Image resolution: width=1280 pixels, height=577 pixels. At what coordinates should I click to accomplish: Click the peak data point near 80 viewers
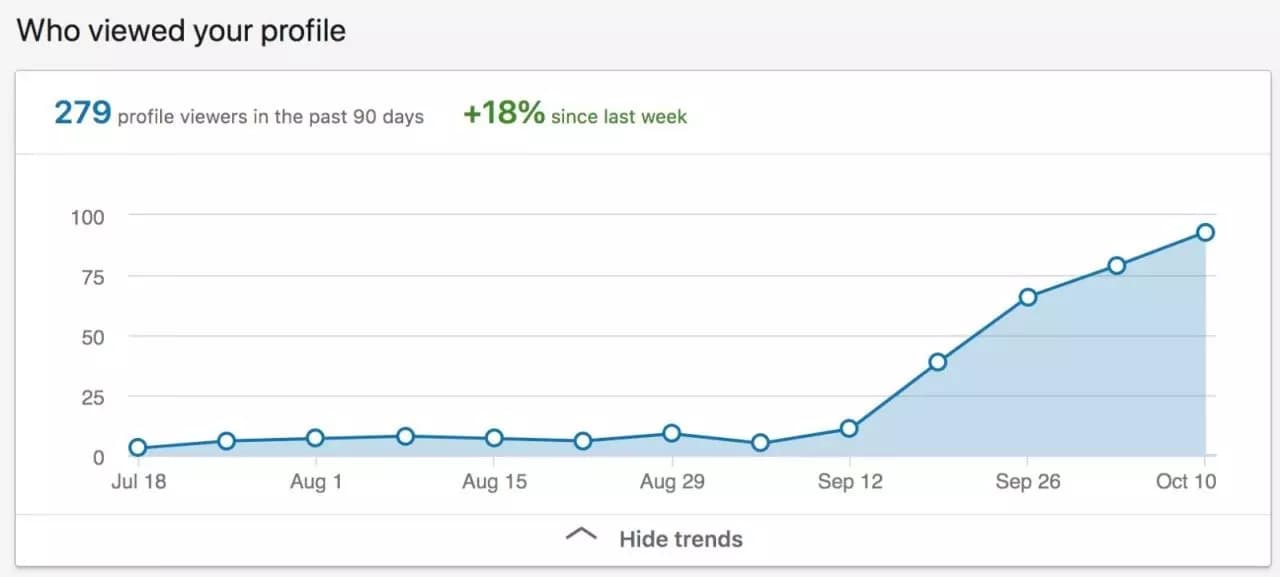click(1116, 267)
